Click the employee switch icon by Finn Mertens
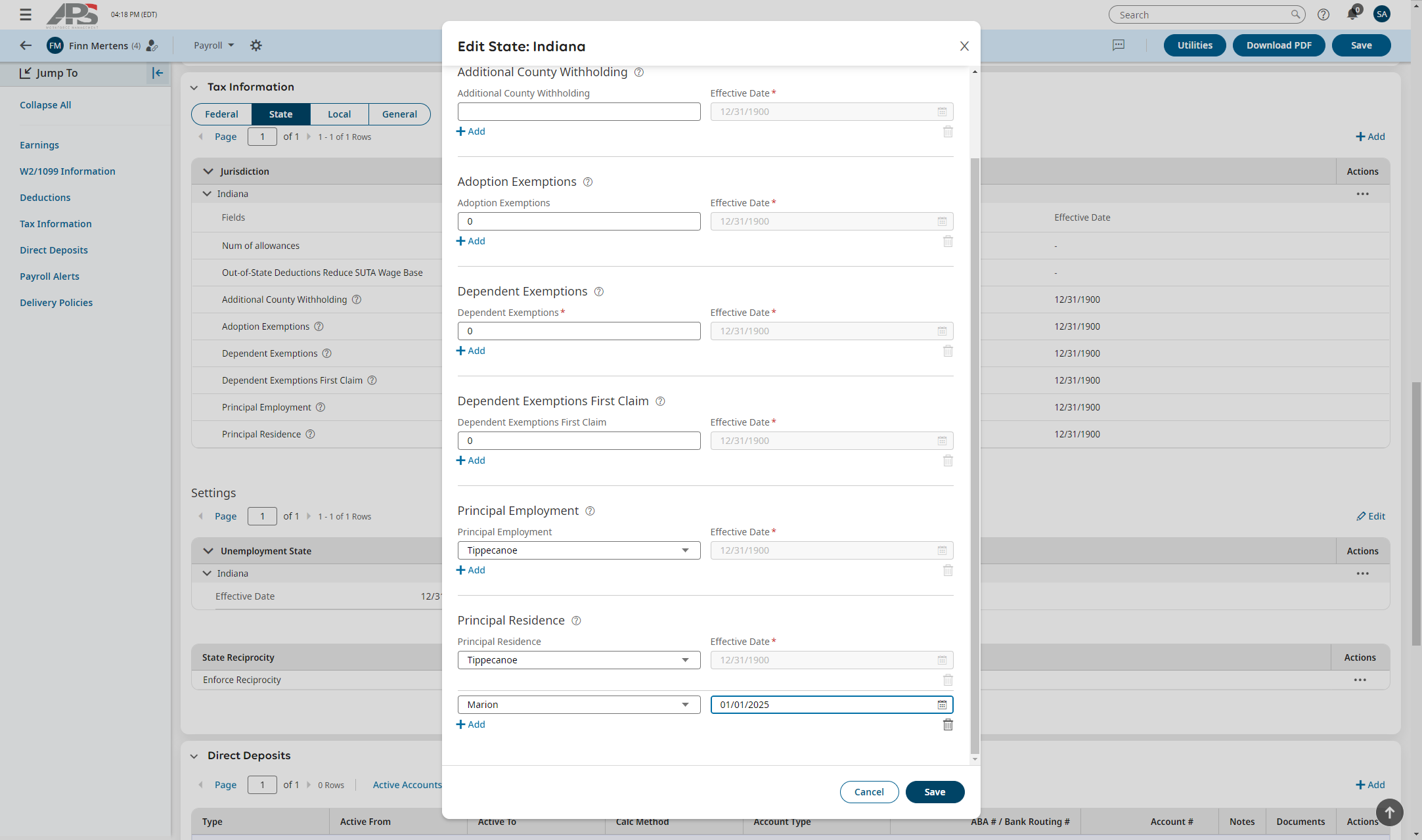 point(152,45)
